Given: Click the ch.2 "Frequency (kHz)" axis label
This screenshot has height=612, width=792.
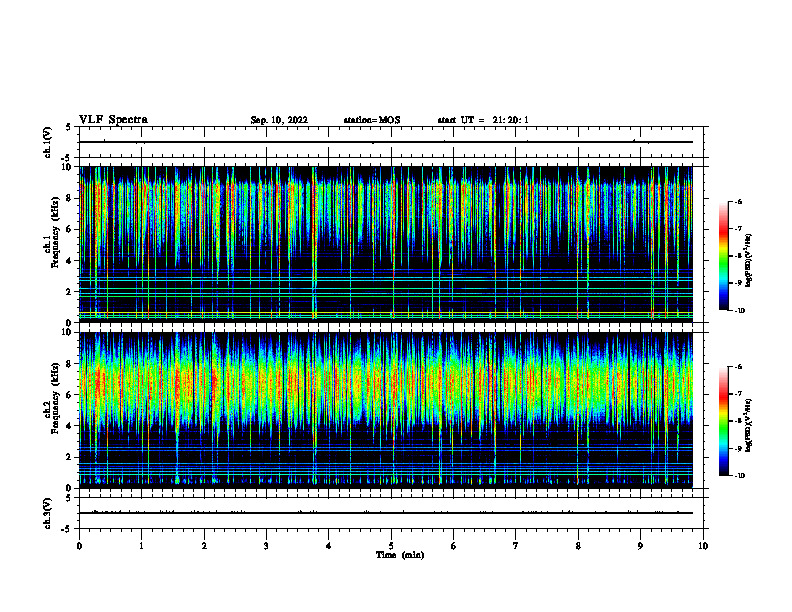Looking at the screenshot, I should click(55, 398).
